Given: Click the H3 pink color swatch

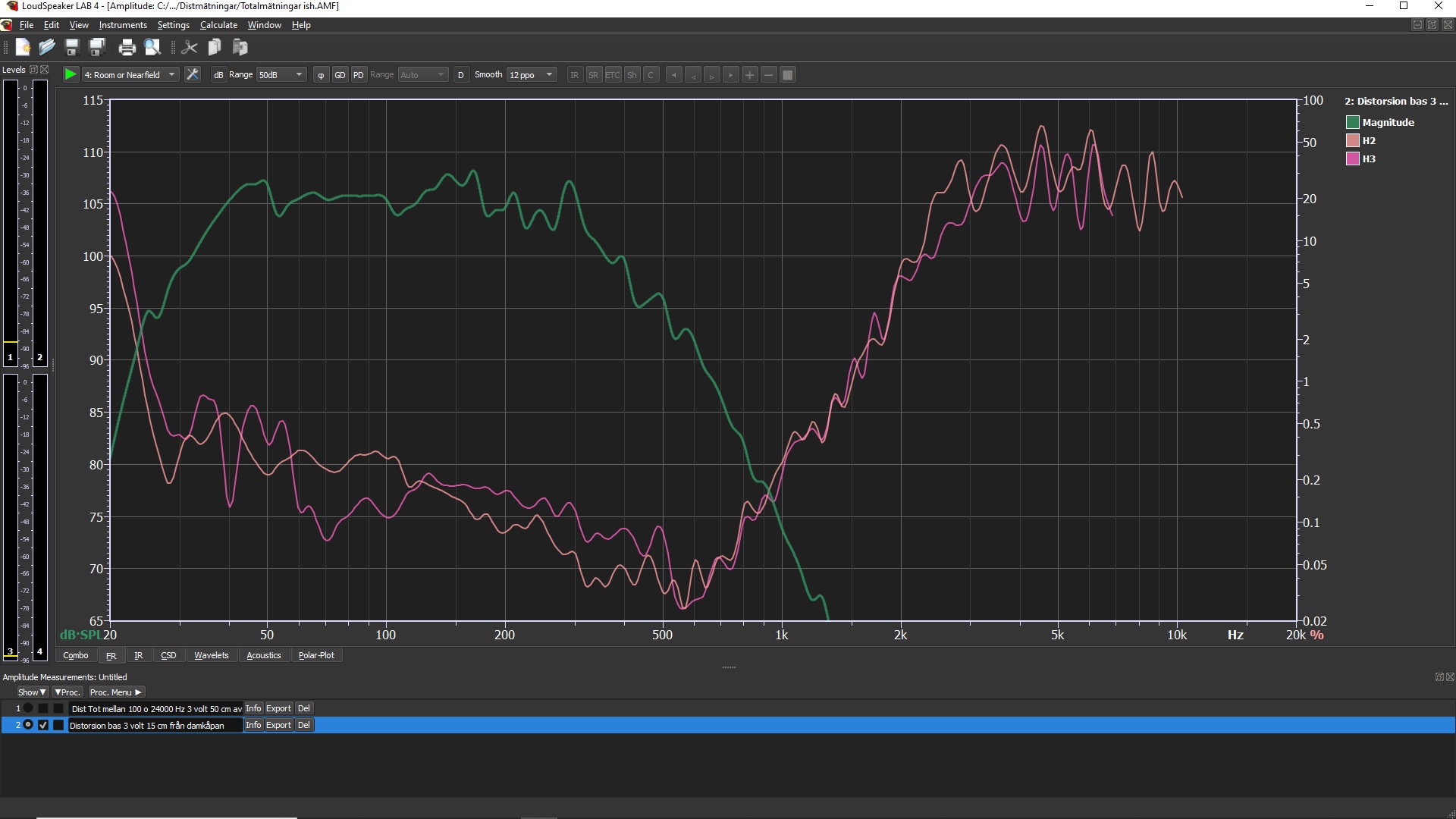Looking at the screenshot, I should pyautogui.click(x=1353, y=158).
